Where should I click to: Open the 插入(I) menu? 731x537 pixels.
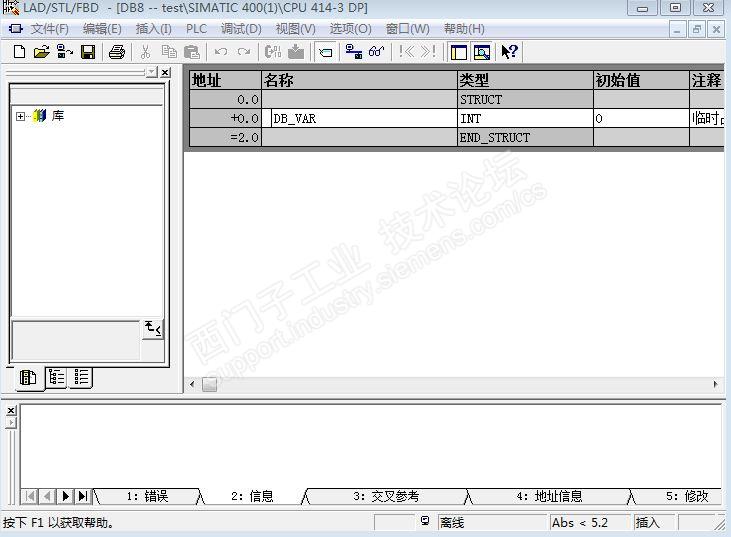153,29
